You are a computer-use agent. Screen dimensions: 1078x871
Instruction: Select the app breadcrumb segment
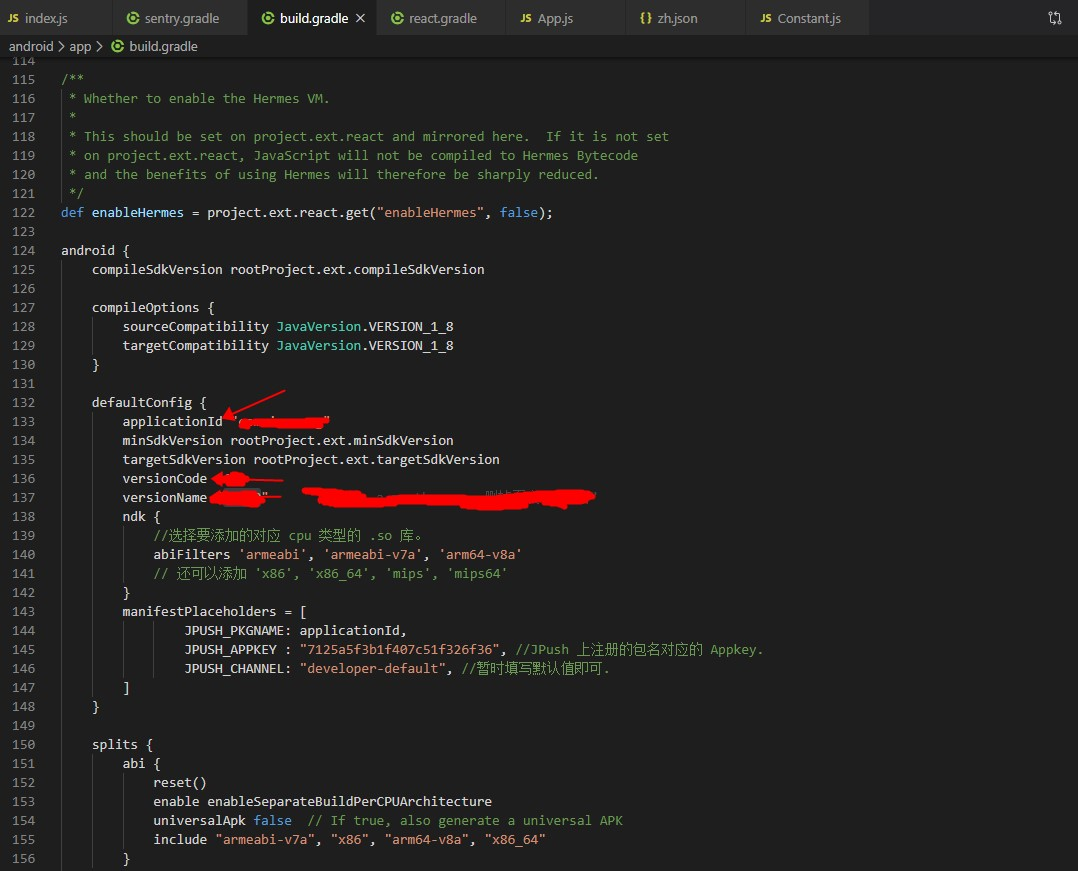(x=80, y=46)
